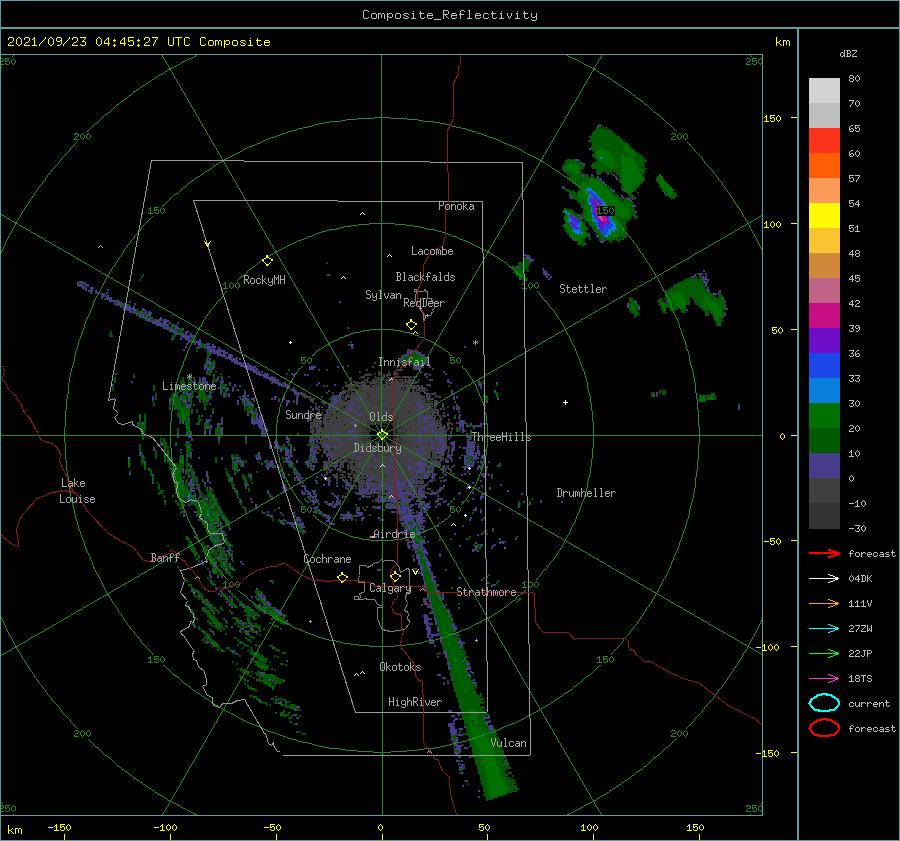This screenshot has height=841, width=900.
Task: Click the white 04DK arrow icon
Action: (824, 579)
